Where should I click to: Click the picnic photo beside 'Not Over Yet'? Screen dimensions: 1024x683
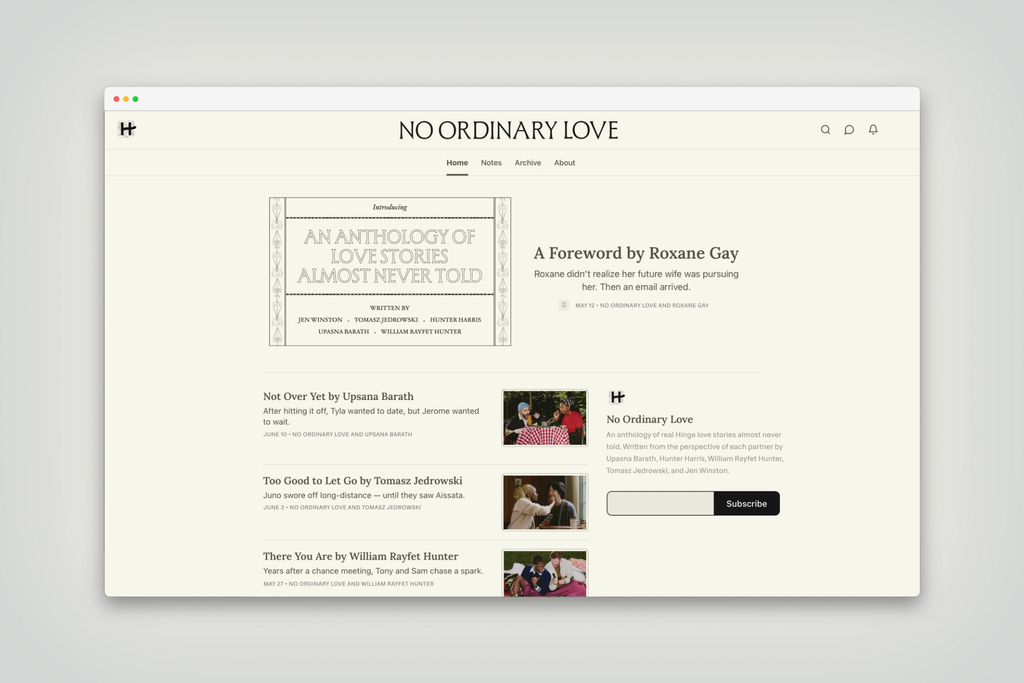click(544, 417)
